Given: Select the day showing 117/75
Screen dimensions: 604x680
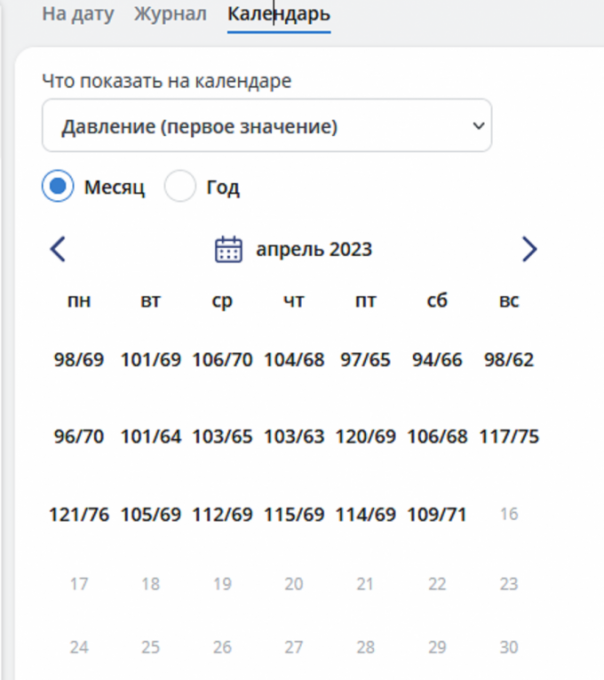Looking at the screenshot, I should (x=509, y=437).
